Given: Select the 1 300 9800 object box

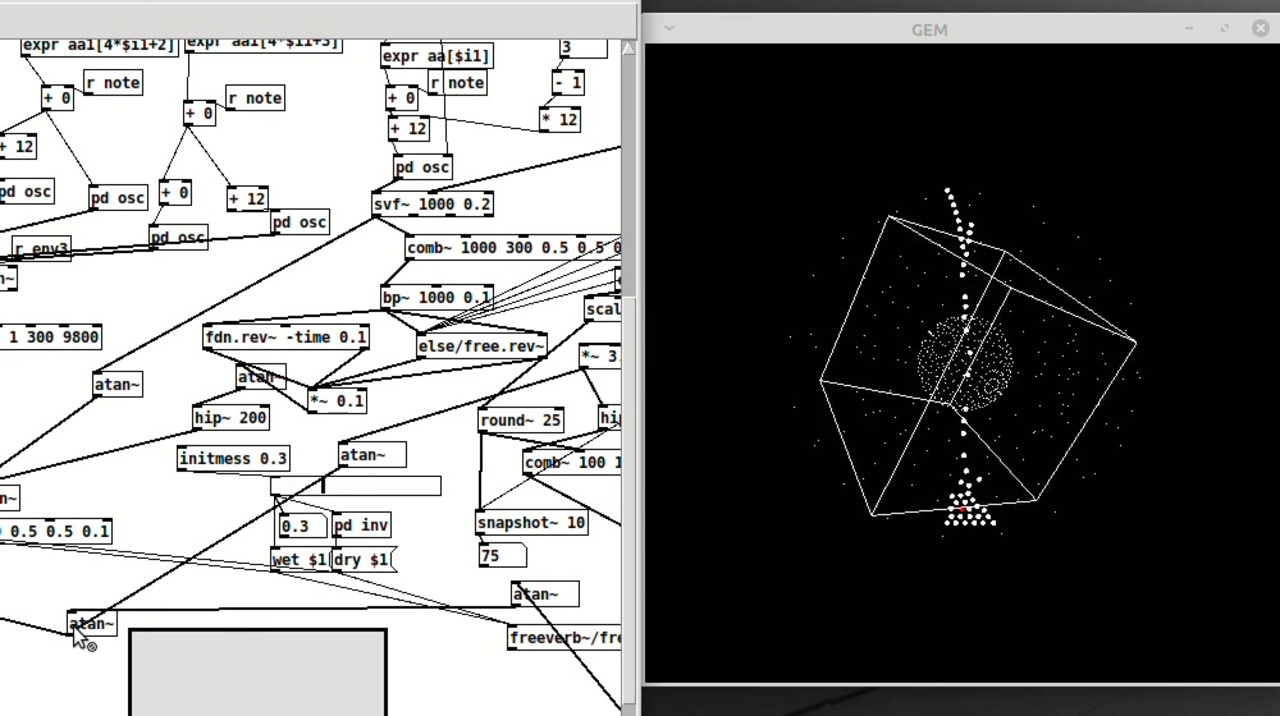Looking at the screenshot, I should [x=50, y=337].
